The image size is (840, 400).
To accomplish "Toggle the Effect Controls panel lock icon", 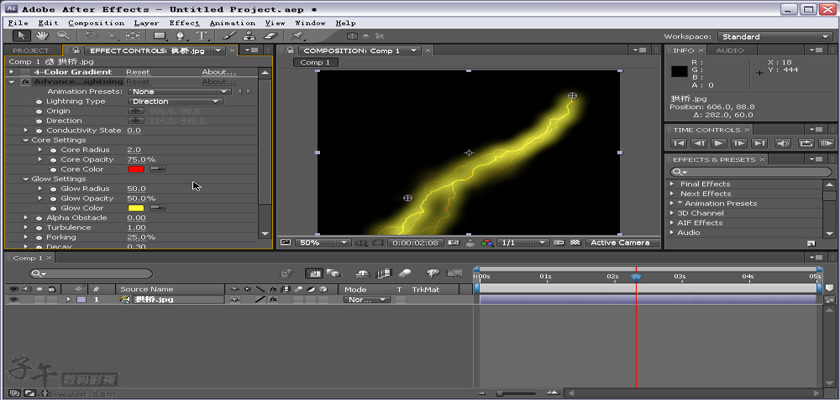I will pos(74,50).
